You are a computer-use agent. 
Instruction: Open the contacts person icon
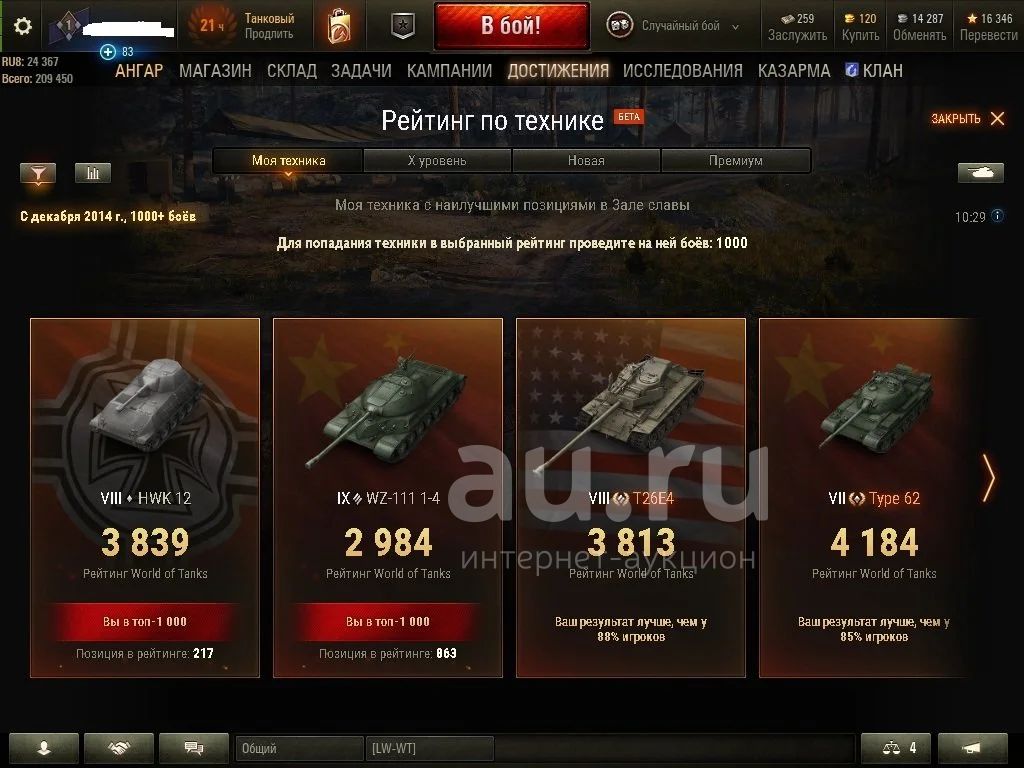click(44, 748)
